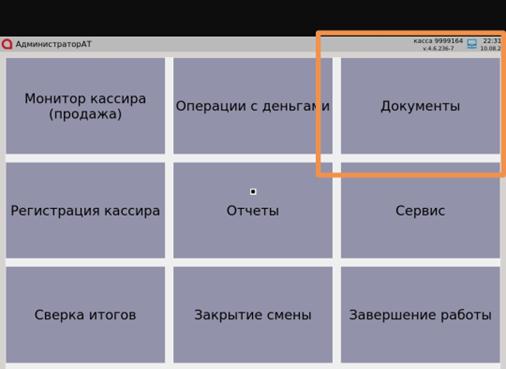The width and height of the screenshot is (506, 369).
Task: Click the red logo icon near АдминистраторАТ
Action: (x=7, y=44)
